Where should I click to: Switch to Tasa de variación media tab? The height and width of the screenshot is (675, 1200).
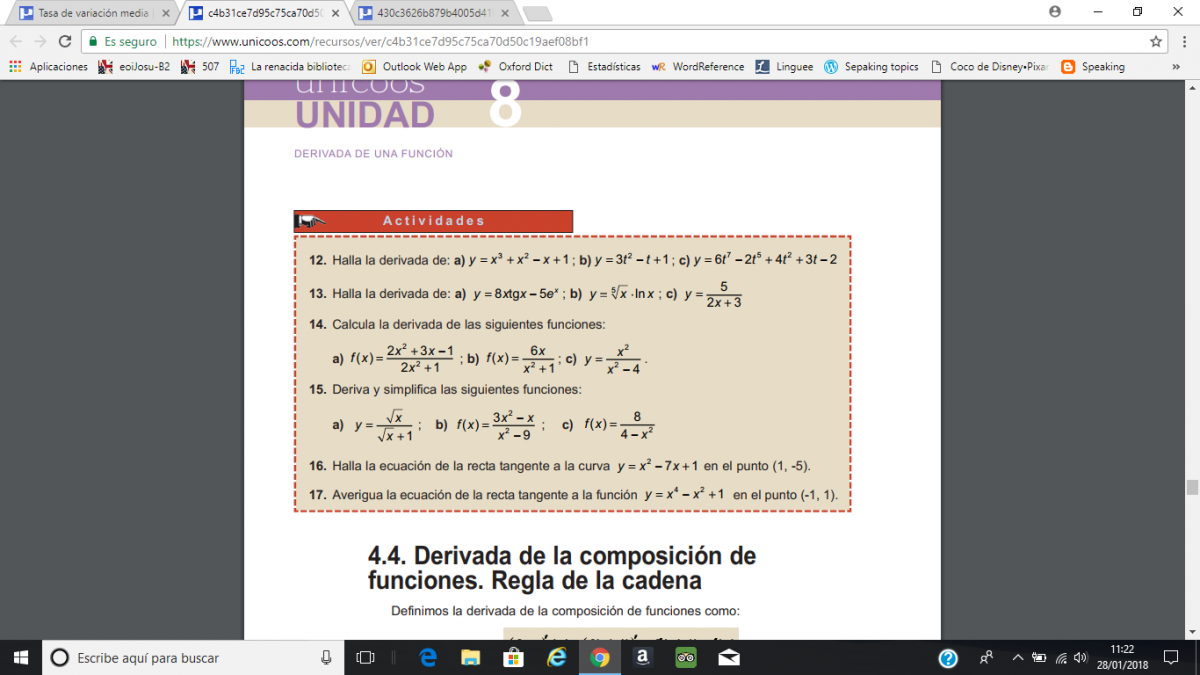click(x=93, y=13)
